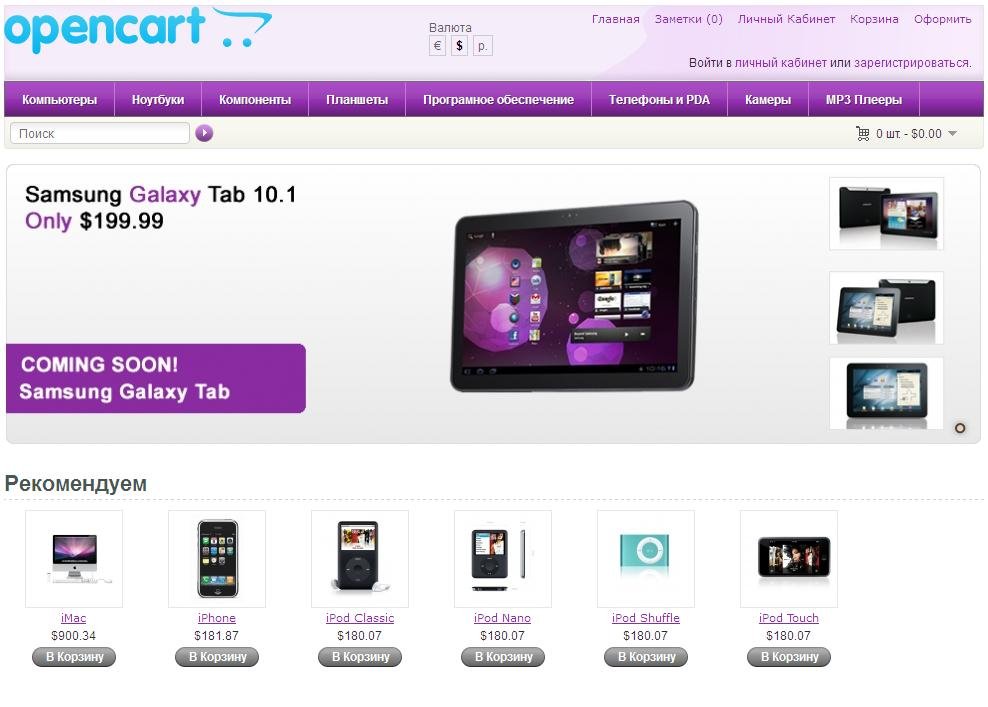
Task: Select Dollar currency icon
Action: coord(459,45)
